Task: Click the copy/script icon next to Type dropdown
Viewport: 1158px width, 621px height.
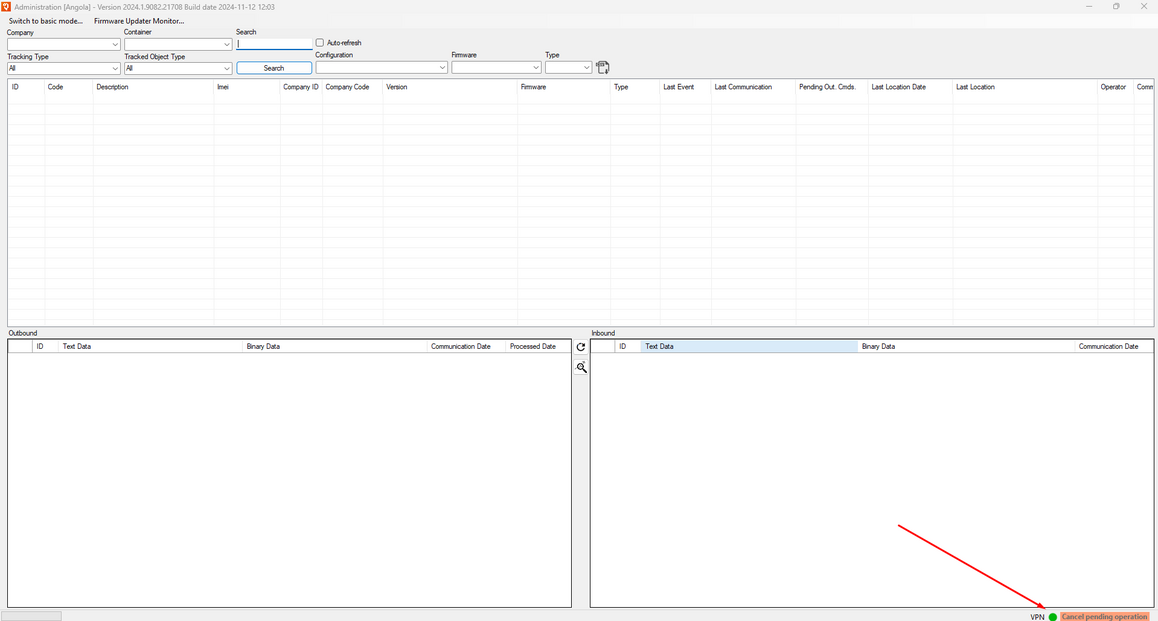Action: point(603,68)
